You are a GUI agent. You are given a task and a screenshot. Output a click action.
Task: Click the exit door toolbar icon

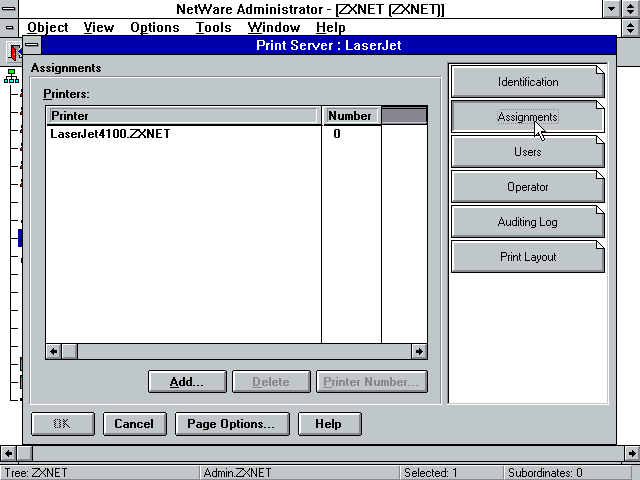click(x=15, y=52)
